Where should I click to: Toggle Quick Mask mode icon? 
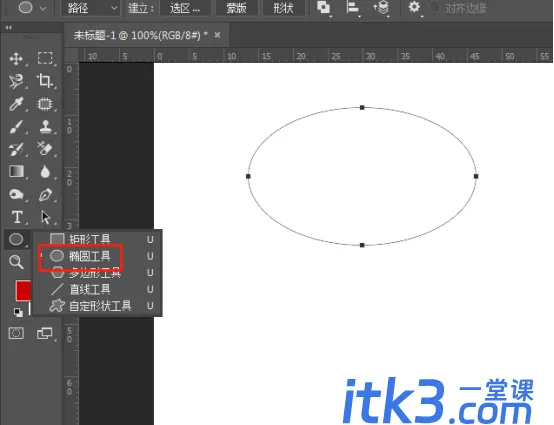pos(16,333)
